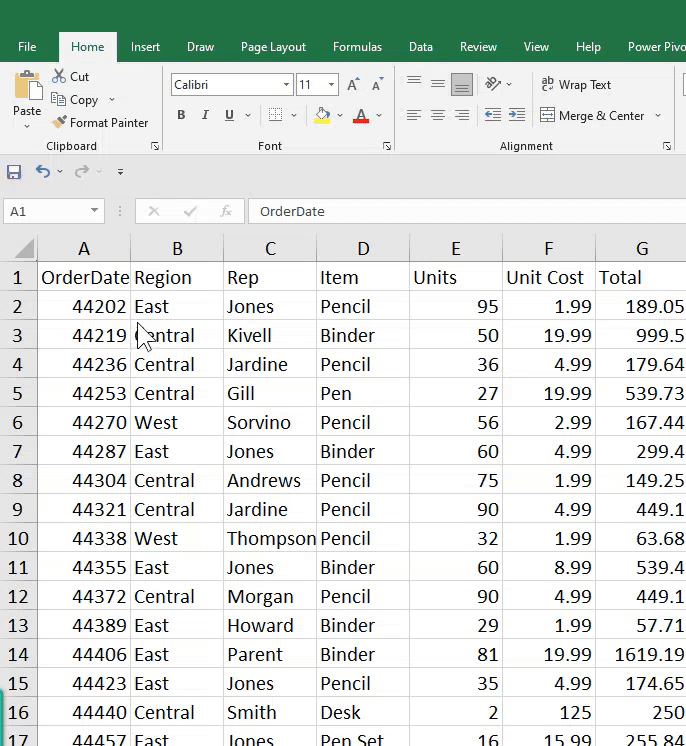This screenshot has height=746, width=686.
Task: Open the Help tab
Action: tap(588, 47)
